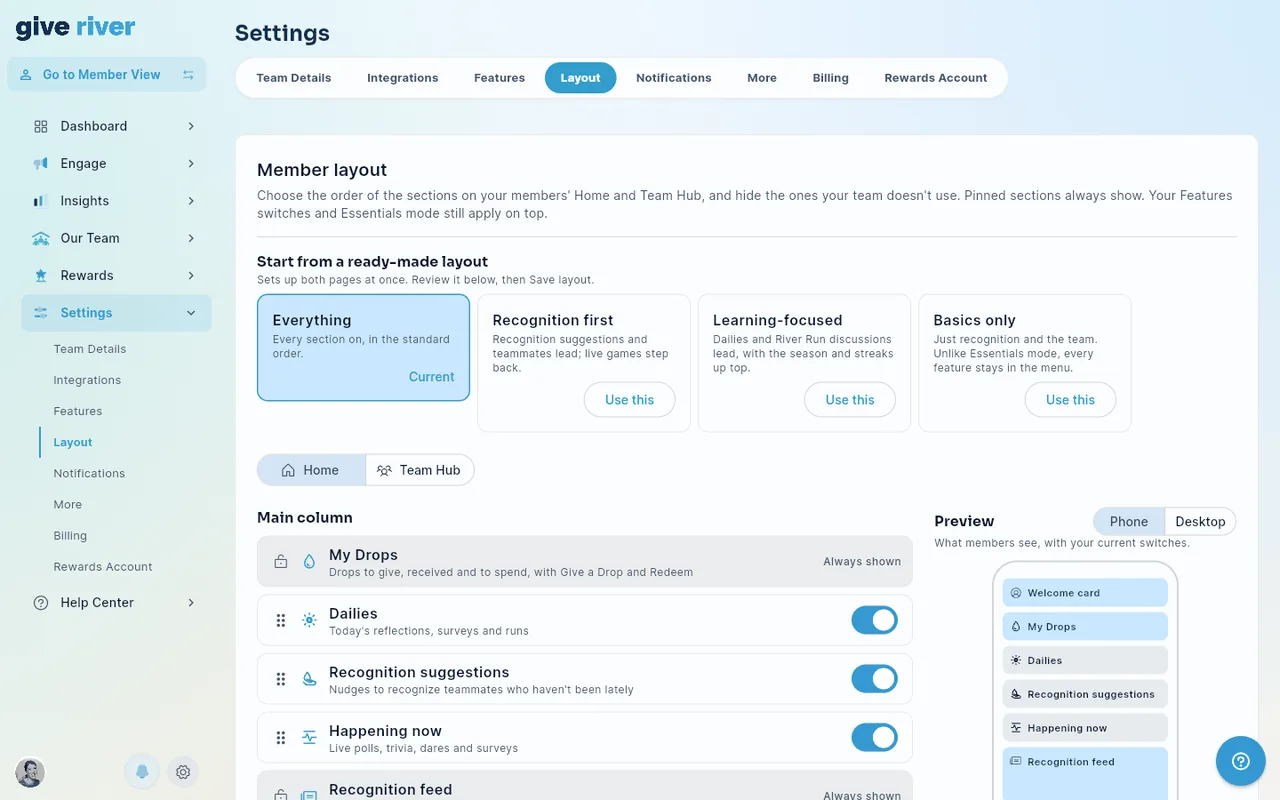
Task: Open the Features tab
Action: point(500,78)
